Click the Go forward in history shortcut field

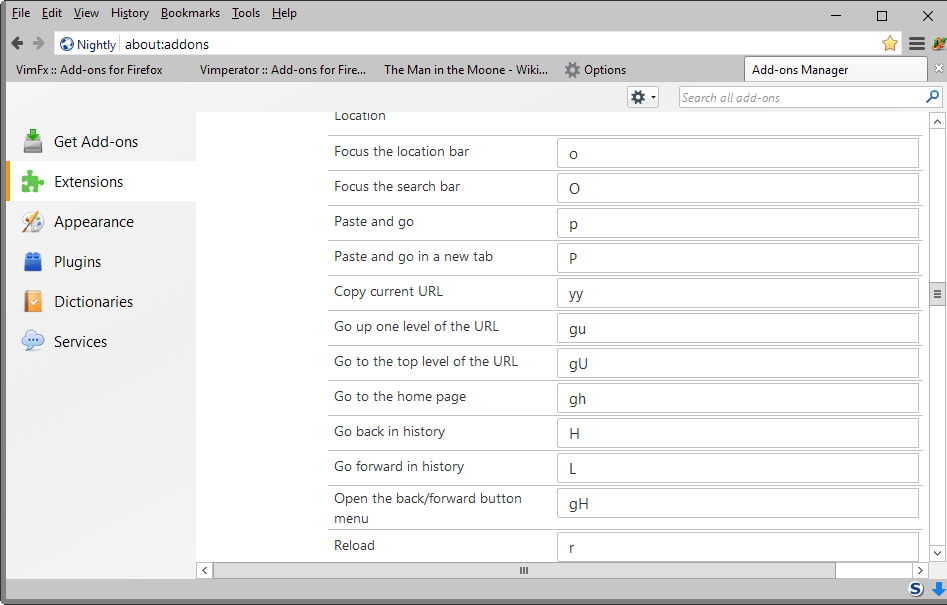pyautogui.click(x=737, y=469)
